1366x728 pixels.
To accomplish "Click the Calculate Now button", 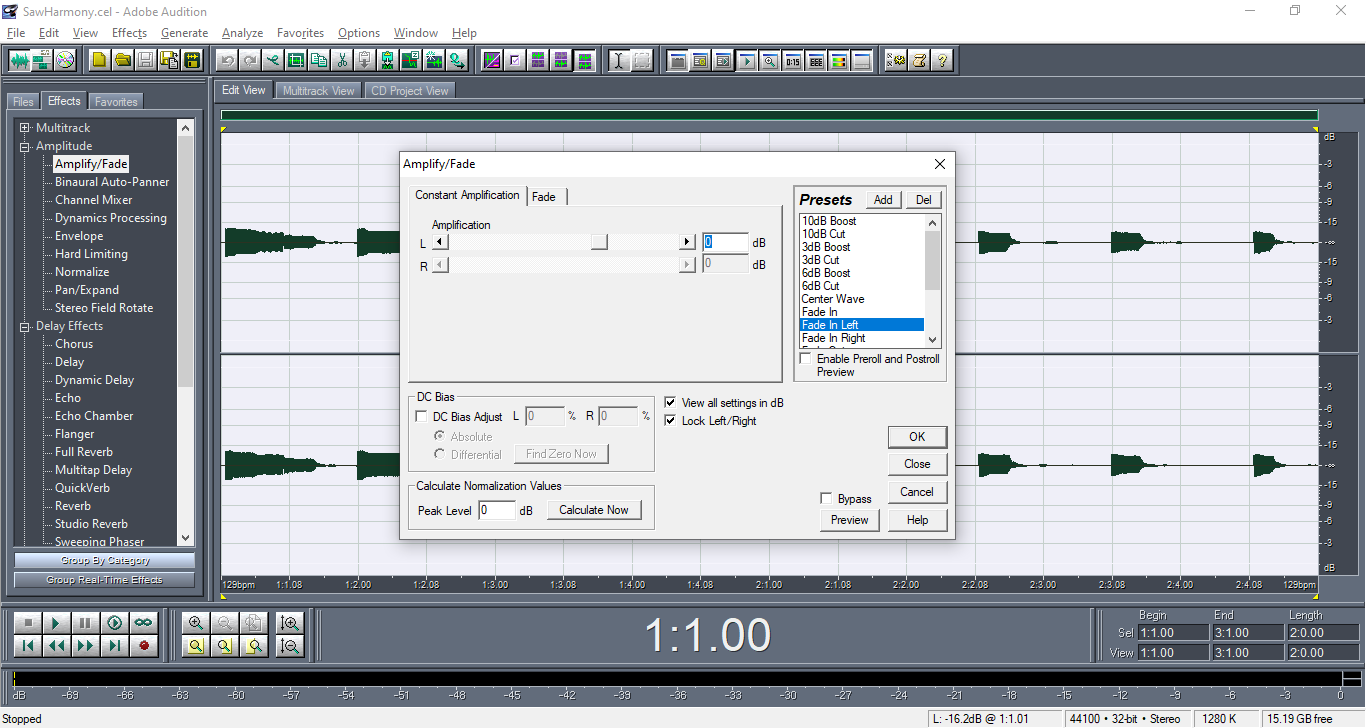I will pyautogui.click(x=593, y=510).
